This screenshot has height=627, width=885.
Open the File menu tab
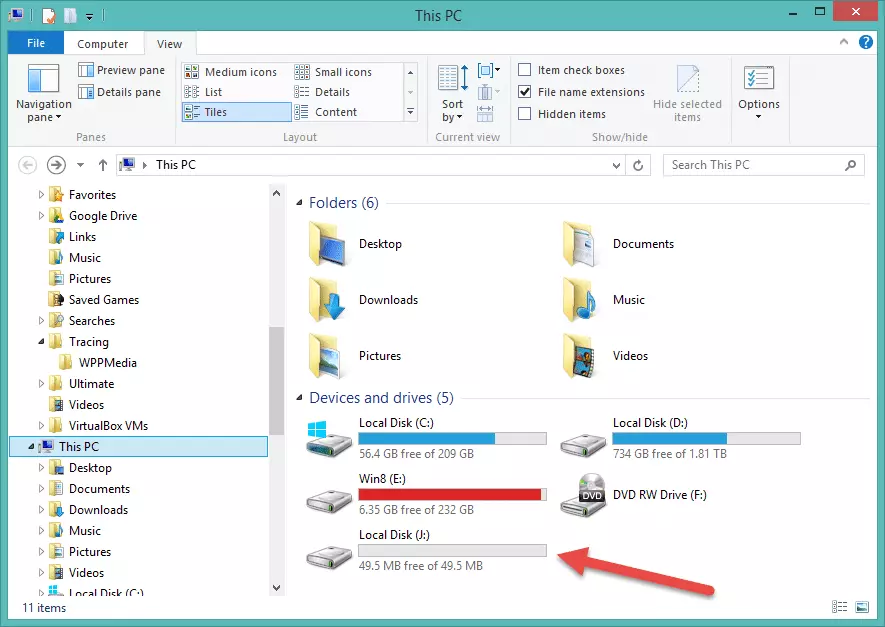pyautogui.click(x=36, y=44)
